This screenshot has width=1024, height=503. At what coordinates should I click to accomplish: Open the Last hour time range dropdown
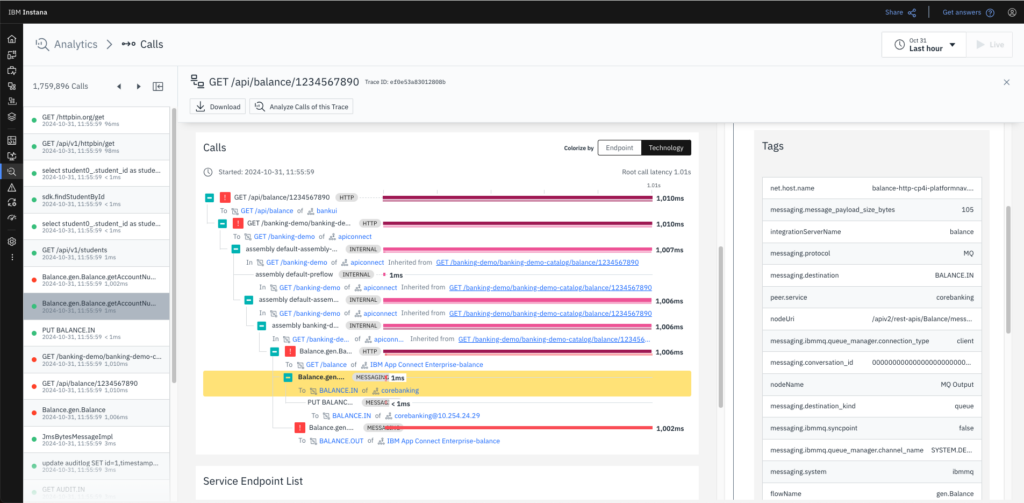coord(923,44)
